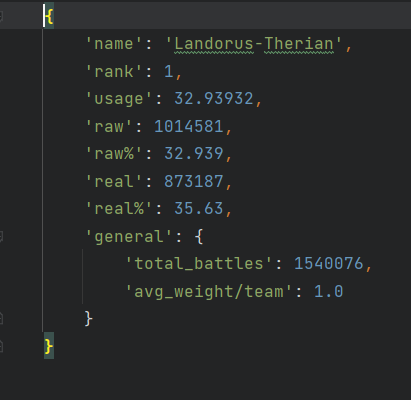Click the value 1.0
The width and height of the screenshot is (411, 400).
pyautogui.click(x=329, y=291)
